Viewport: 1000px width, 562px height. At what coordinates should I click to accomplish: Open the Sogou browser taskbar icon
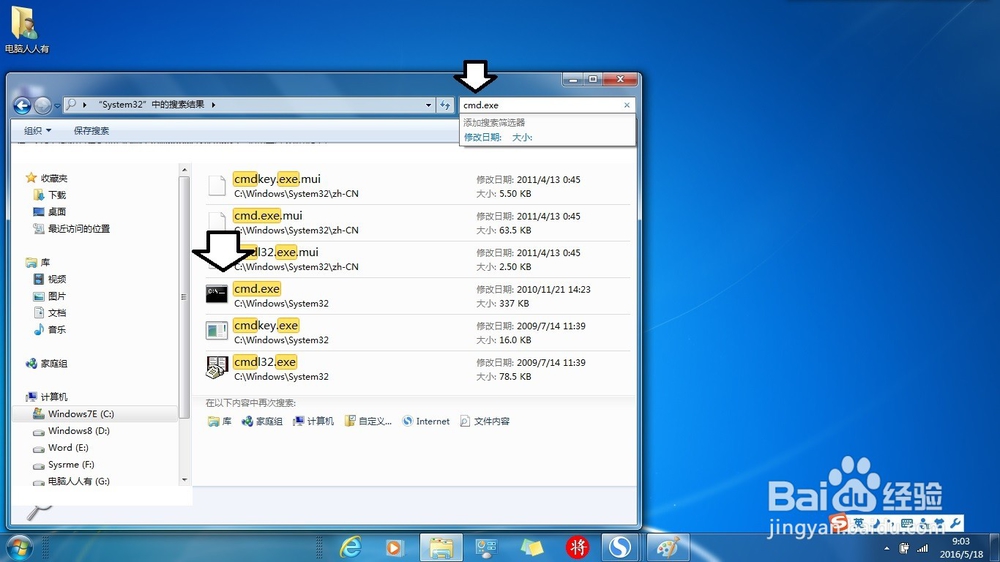tap(619, 547)
